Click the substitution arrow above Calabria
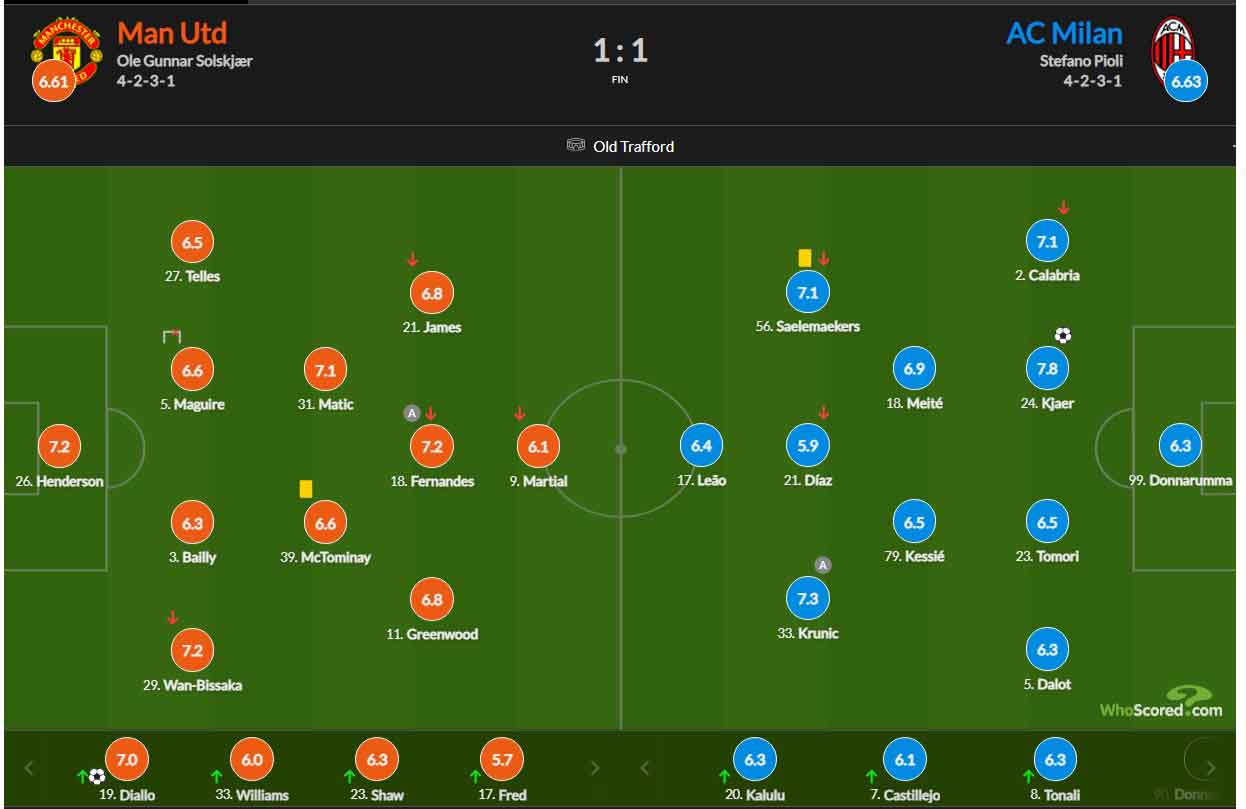1246x809 pixels. click(1064, 208)
